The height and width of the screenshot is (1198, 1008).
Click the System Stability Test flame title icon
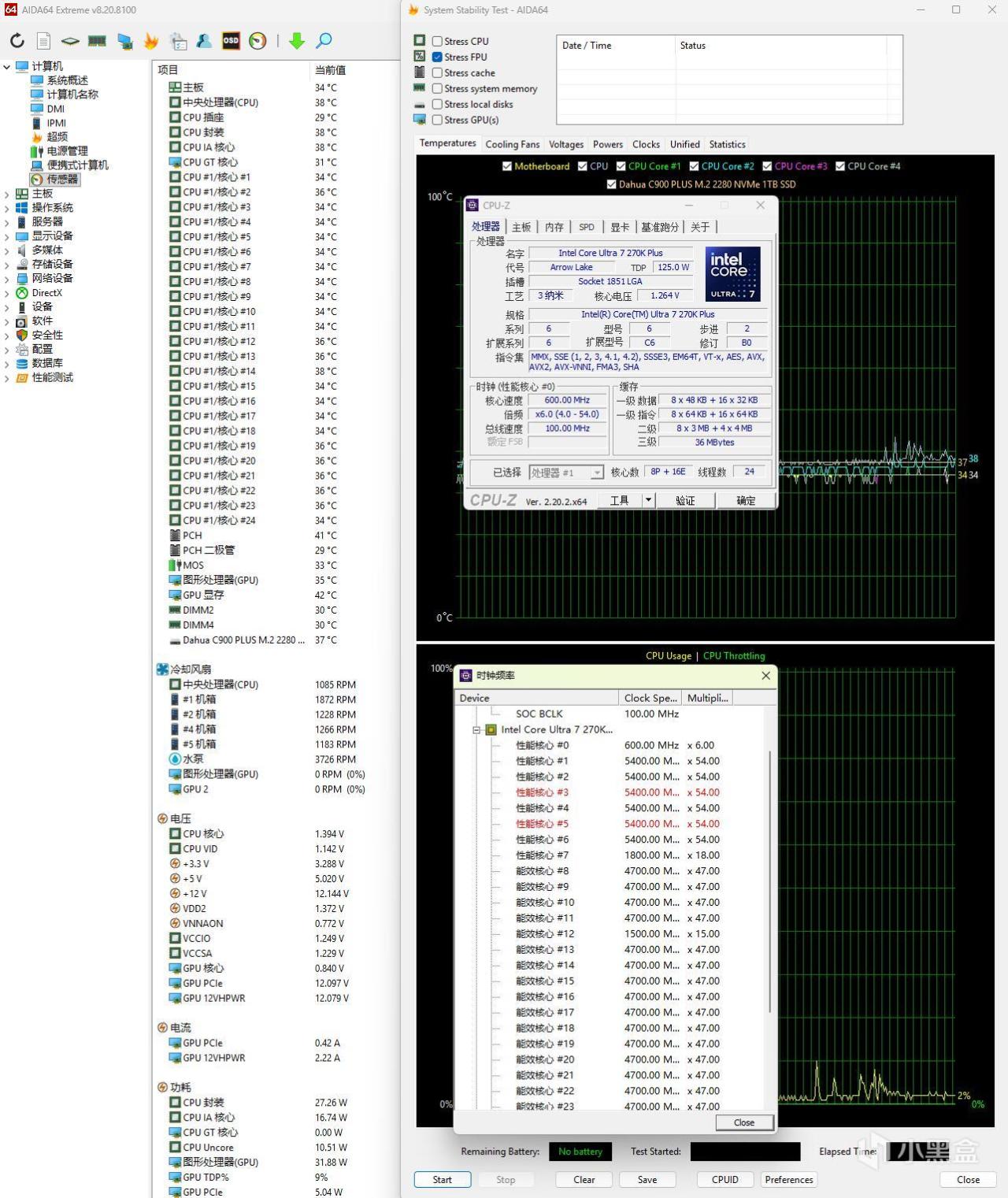pyautogui.click(x=413, y=10)
